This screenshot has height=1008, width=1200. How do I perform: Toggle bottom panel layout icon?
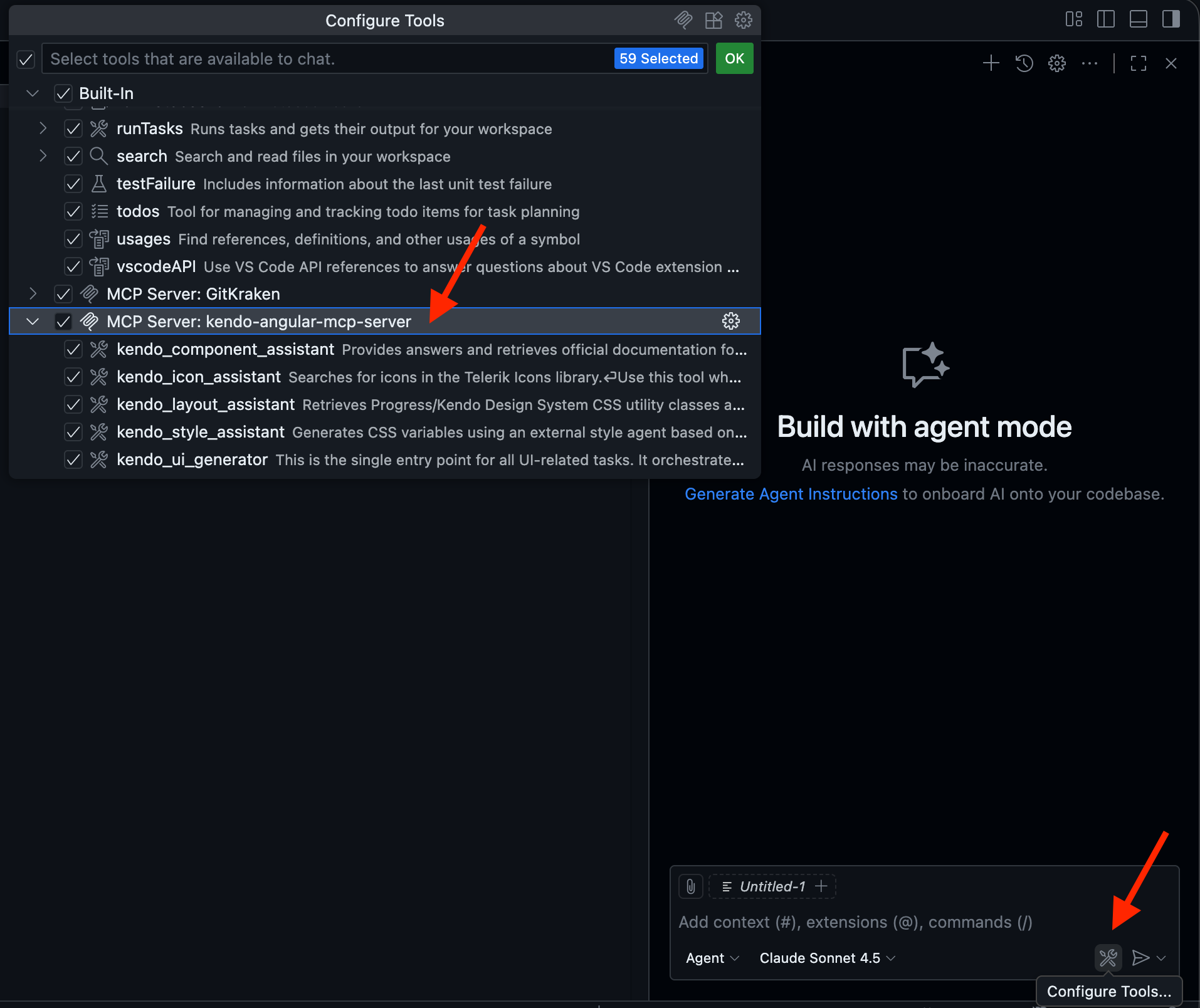pos(1139,19)
